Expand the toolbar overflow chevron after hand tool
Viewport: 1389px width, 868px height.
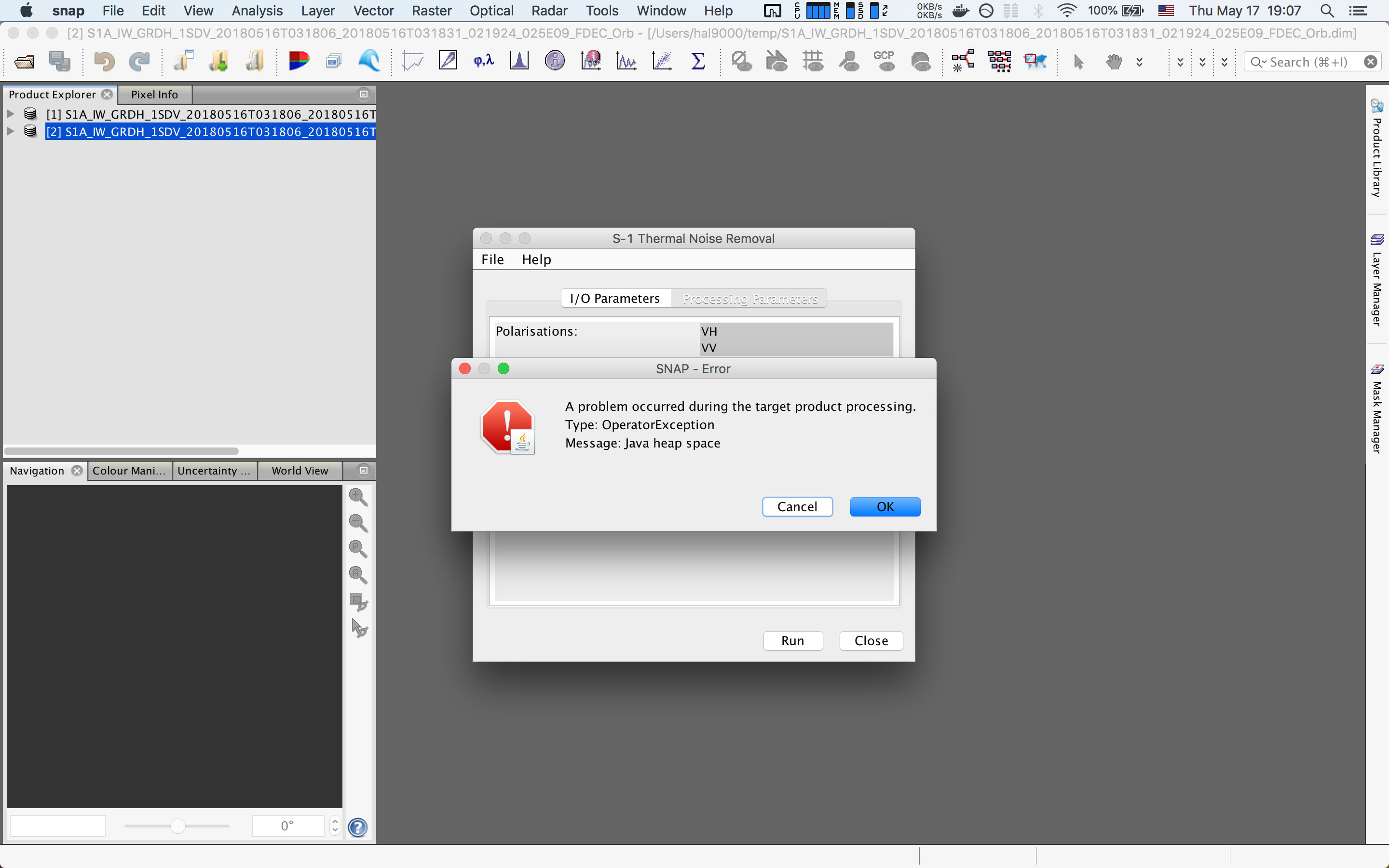tap(1140, 62)
